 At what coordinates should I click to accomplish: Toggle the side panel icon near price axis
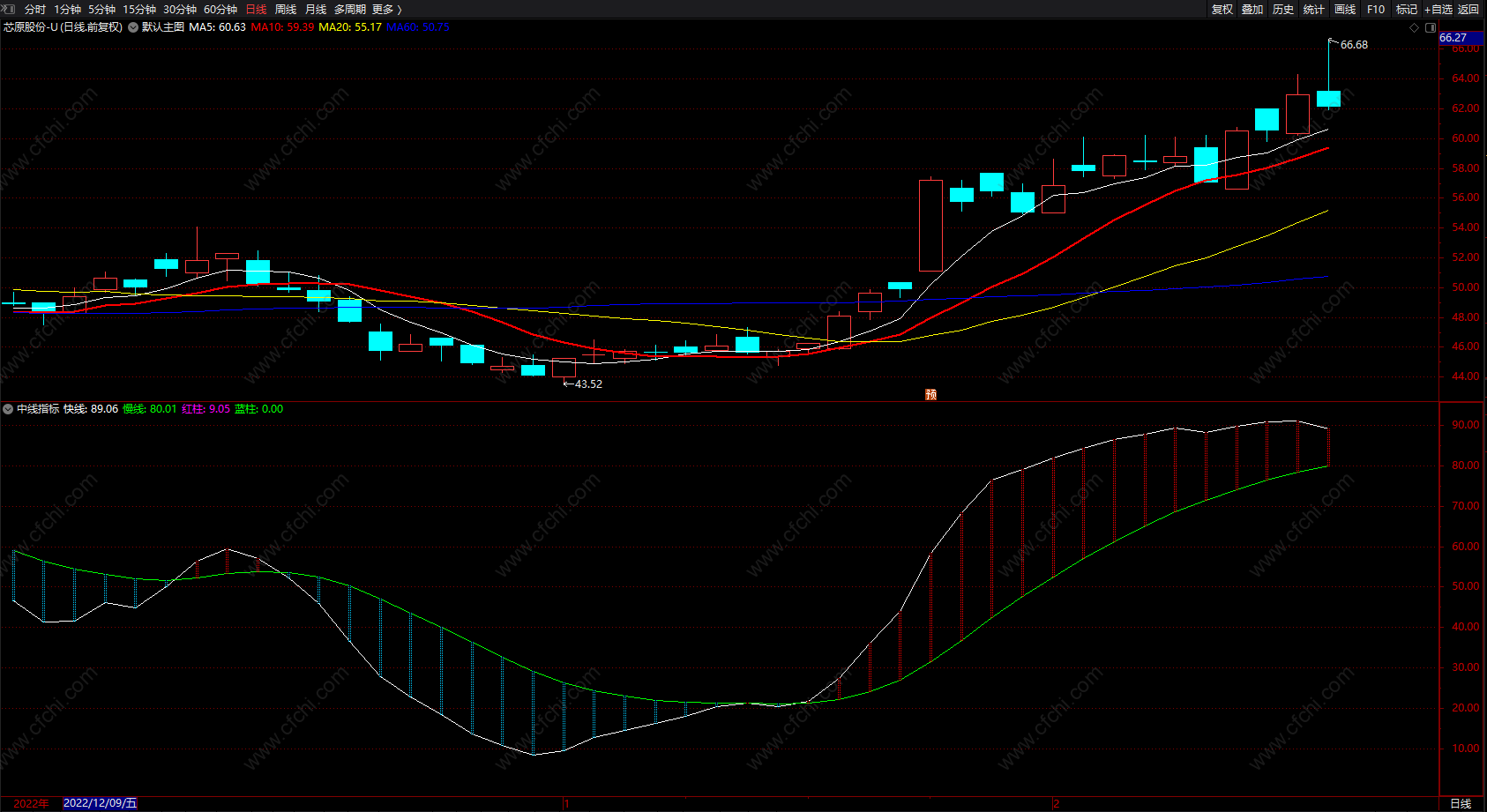tap(1431, 27)
